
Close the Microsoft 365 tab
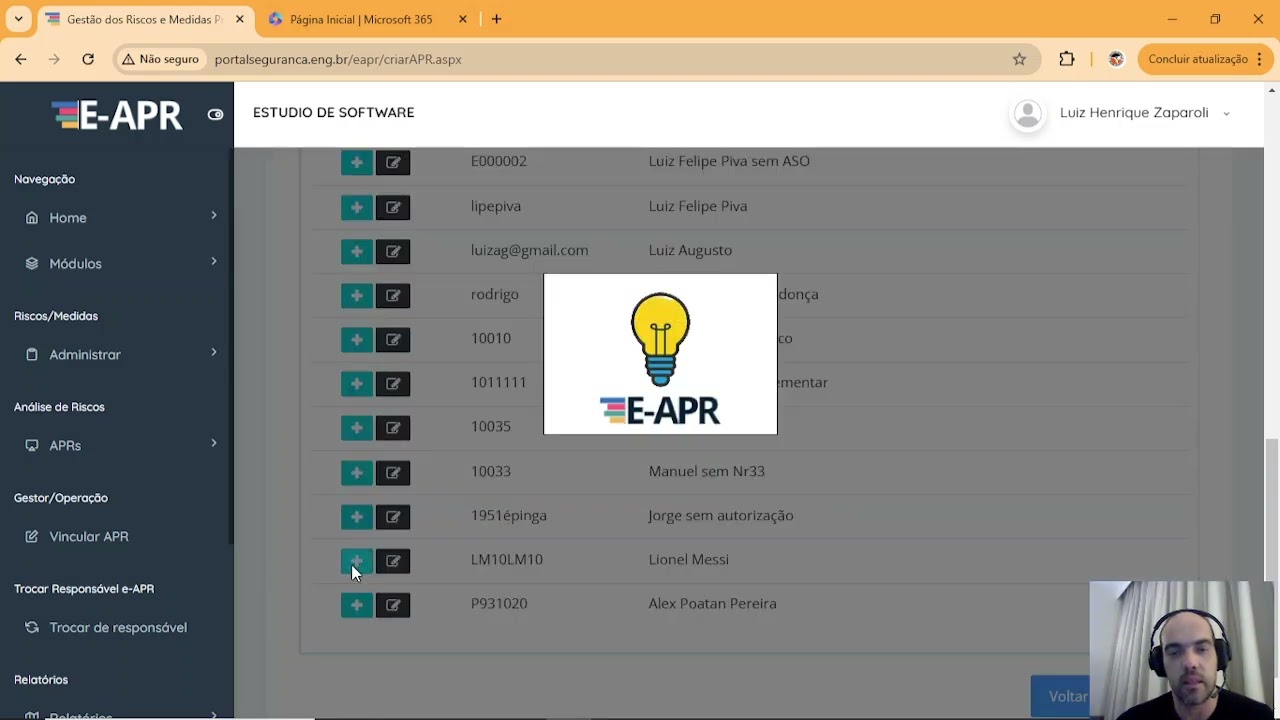463,19
